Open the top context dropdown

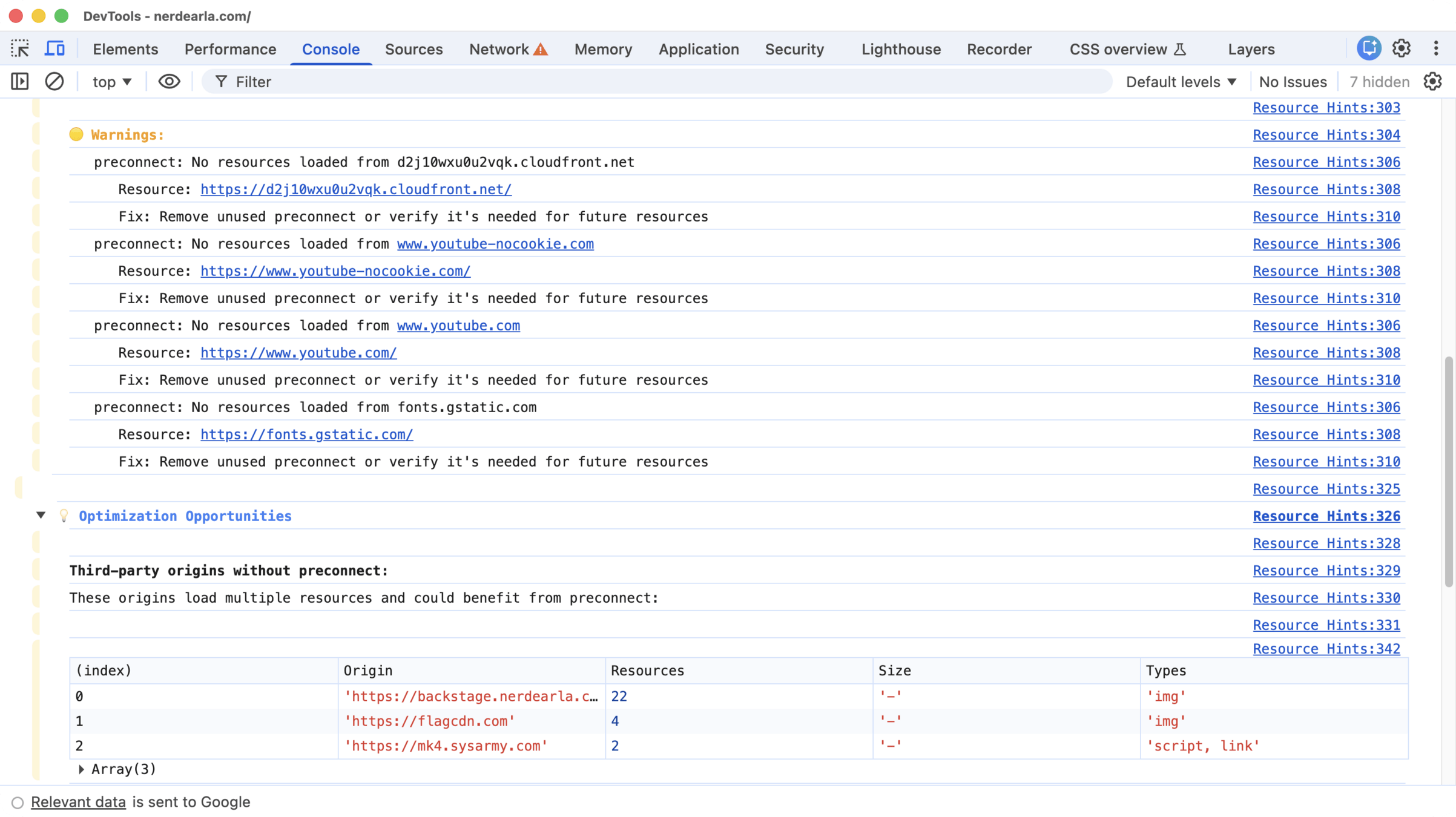(x=112, y=82)
